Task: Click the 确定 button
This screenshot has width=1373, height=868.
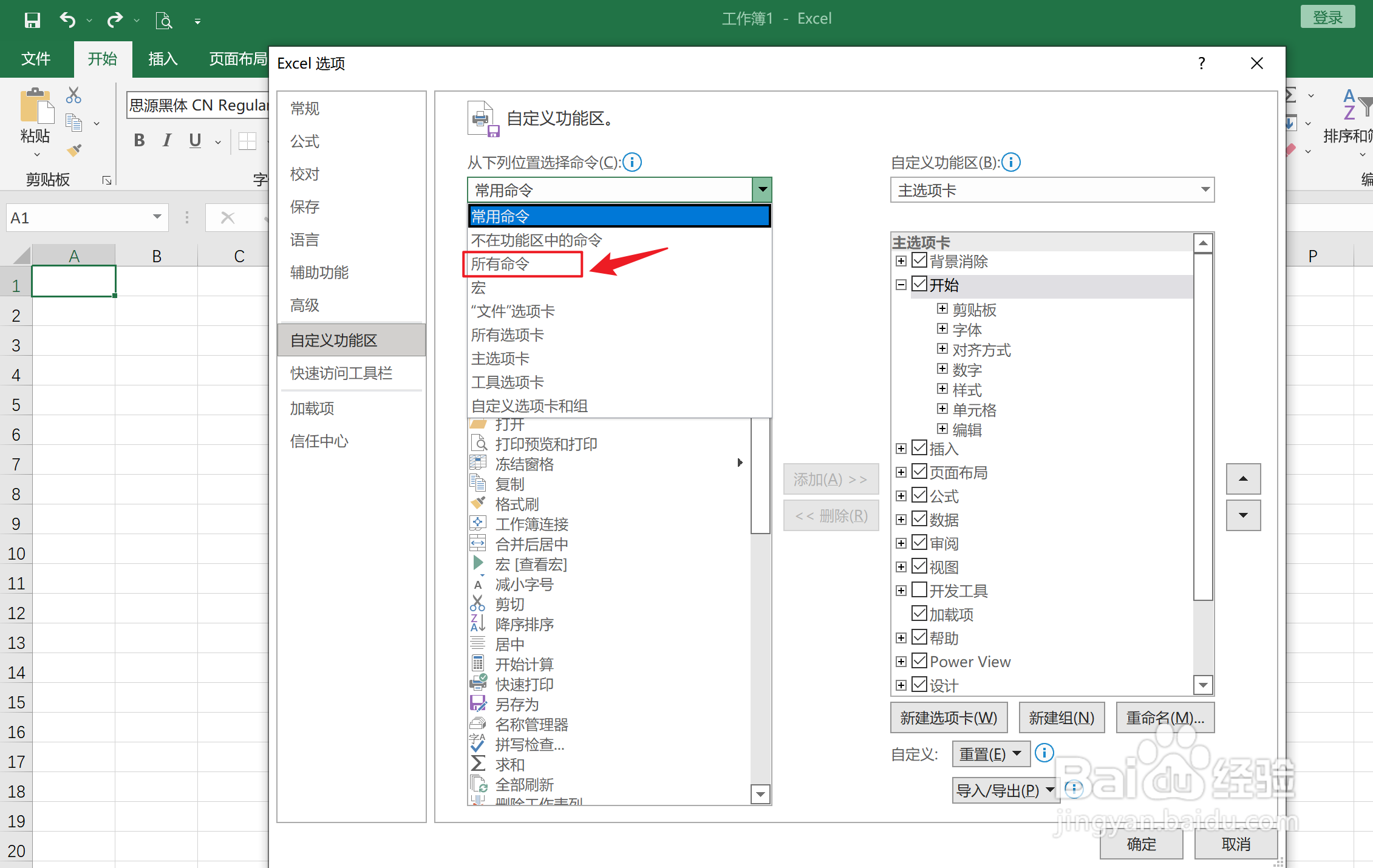Action: click(x=1140, y=844)
